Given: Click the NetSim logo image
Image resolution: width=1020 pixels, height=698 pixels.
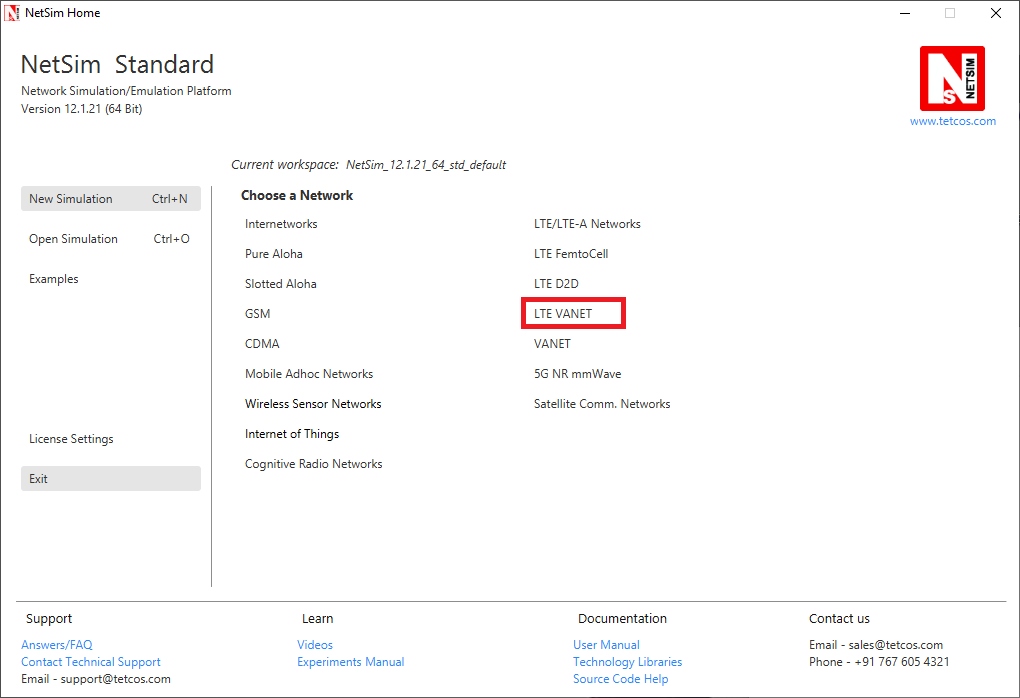Looking at the screenshot, I should pos(952,78).
